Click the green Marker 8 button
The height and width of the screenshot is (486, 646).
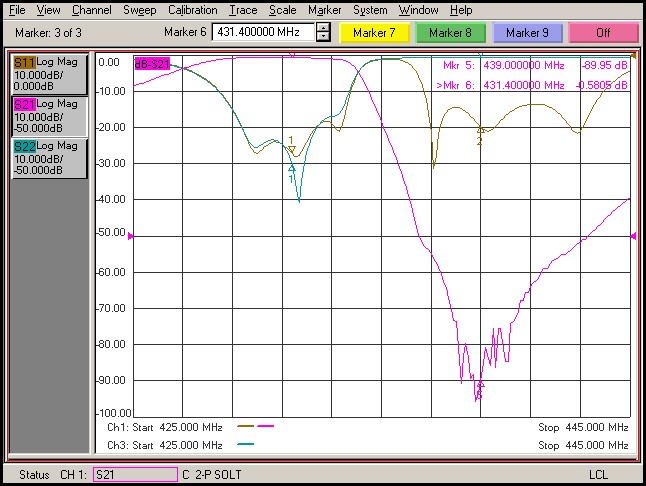pyautogui.click(x=450, y=33)
